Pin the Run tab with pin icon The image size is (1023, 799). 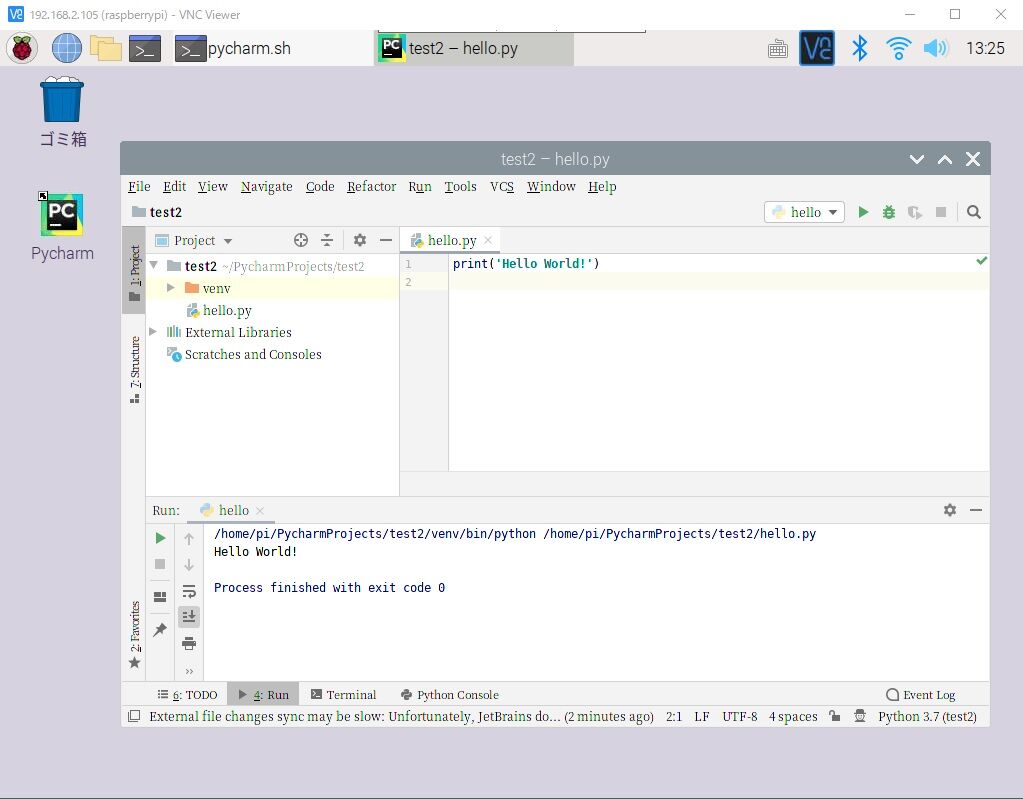[160, 629]
